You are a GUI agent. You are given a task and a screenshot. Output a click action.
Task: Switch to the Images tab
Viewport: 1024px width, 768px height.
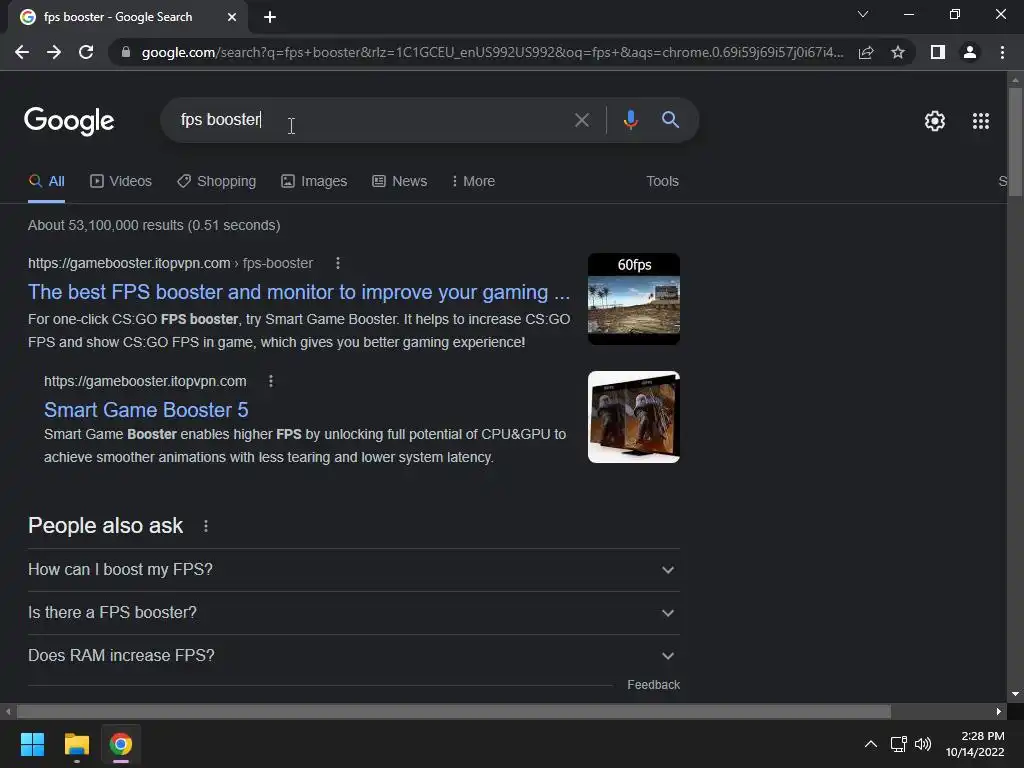[x=314, y=181]
